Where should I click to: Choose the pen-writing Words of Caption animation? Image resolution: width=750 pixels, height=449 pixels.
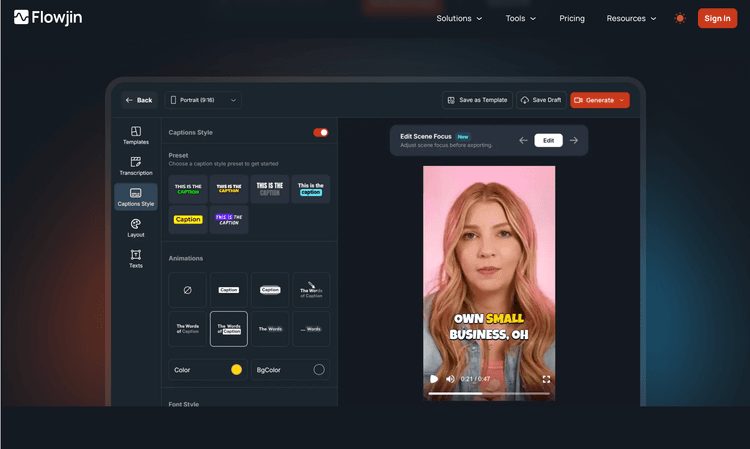point(311,290)
